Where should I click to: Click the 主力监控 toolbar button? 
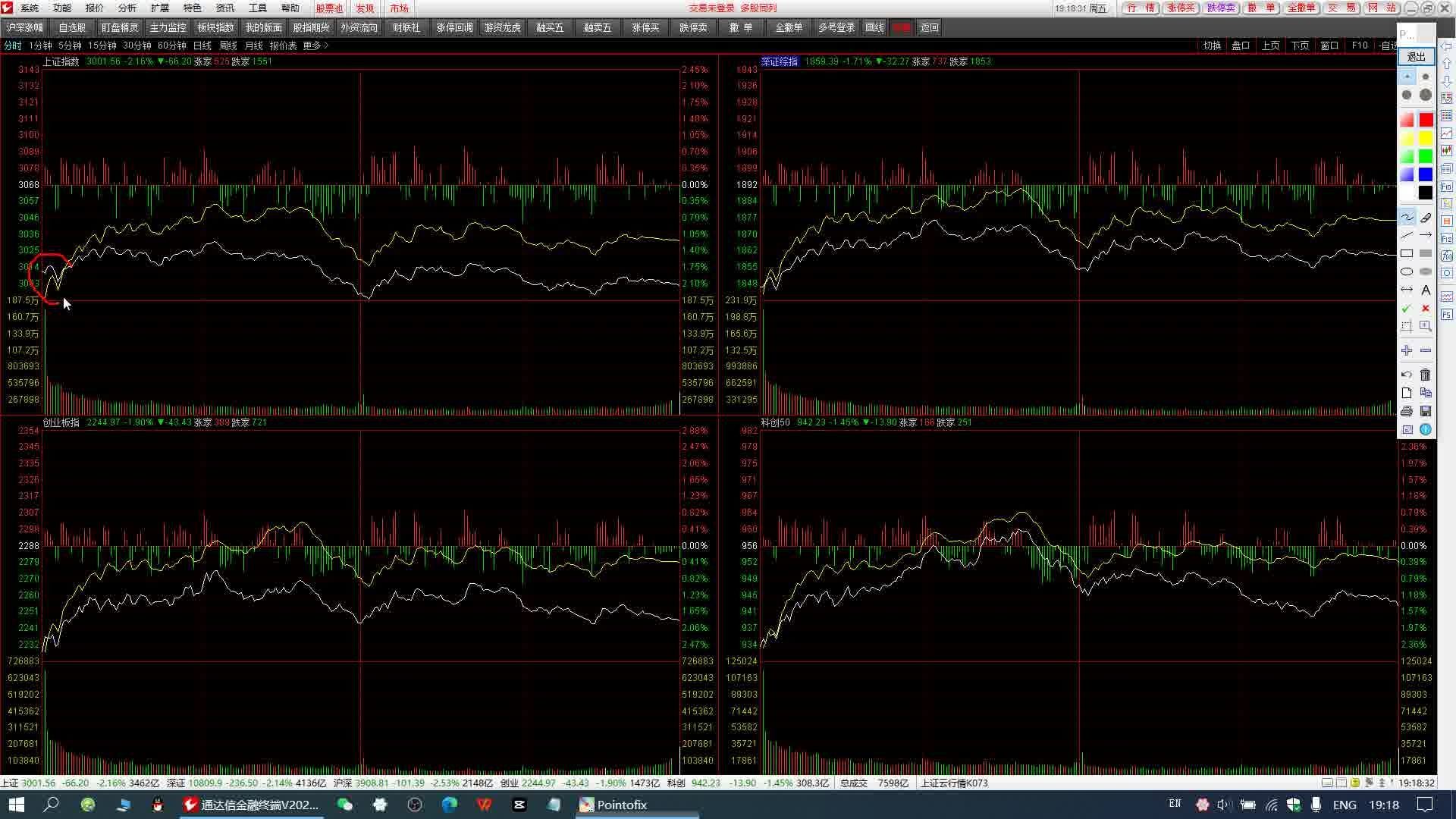pyautogui.click(x=168, y=27)
